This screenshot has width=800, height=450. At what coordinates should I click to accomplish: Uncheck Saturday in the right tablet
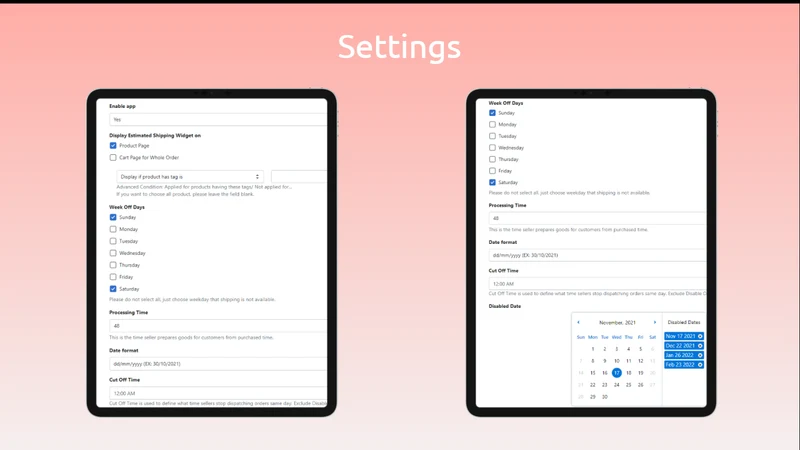(492, 182)
